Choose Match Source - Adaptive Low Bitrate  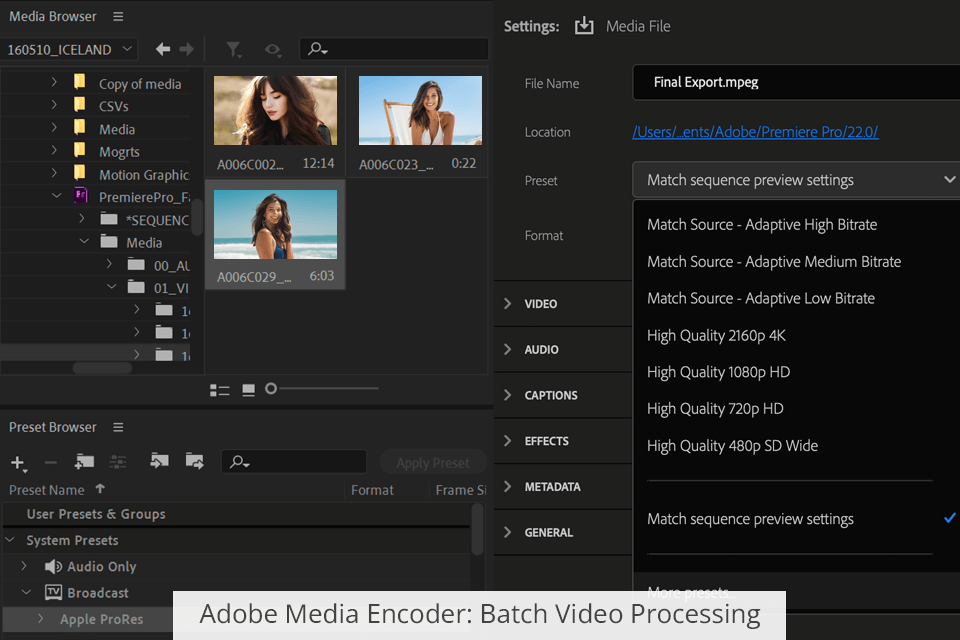click(761, 298)
